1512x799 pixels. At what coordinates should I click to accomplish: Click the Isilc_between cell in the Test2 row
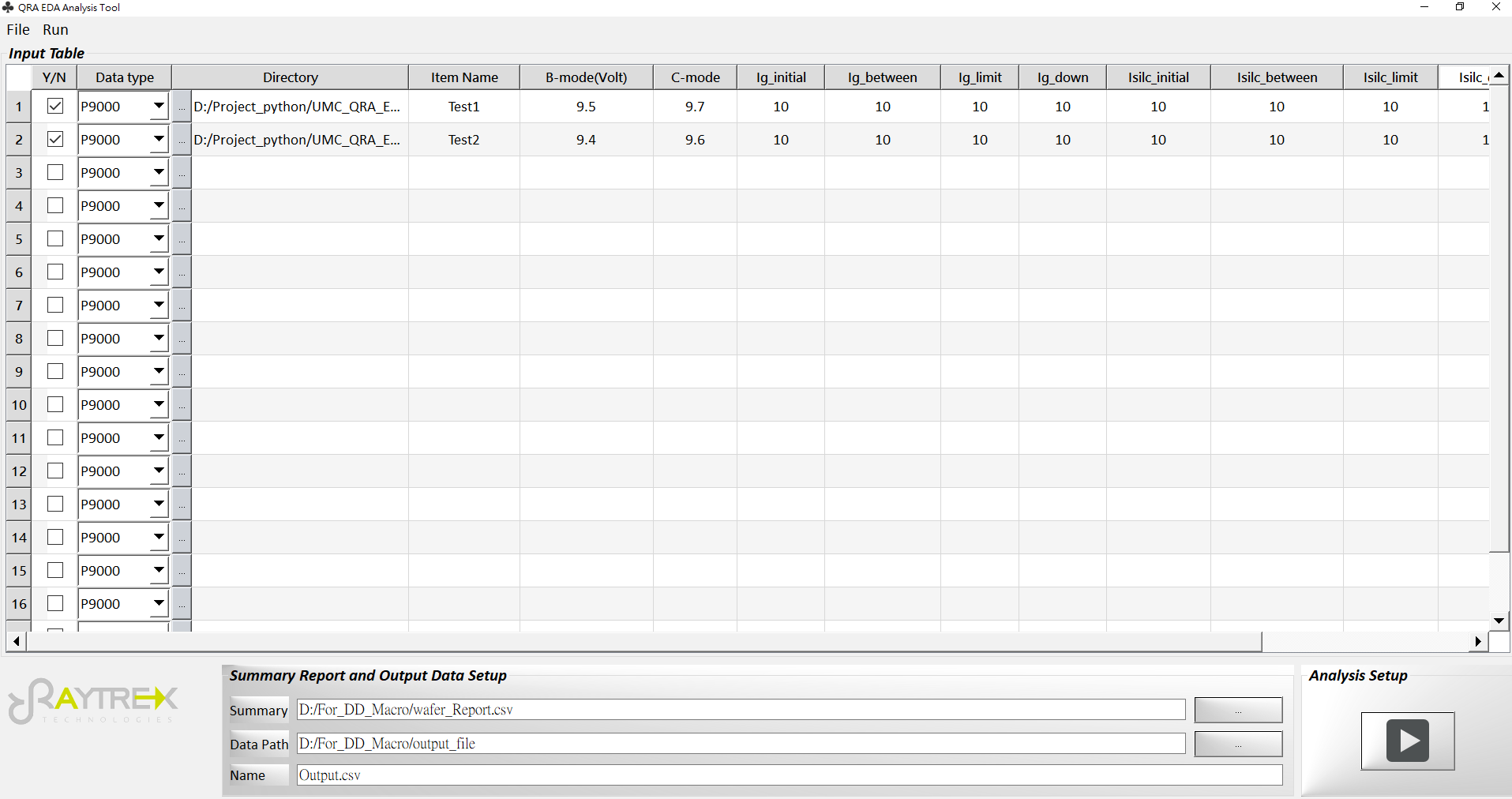(1277, 140)
